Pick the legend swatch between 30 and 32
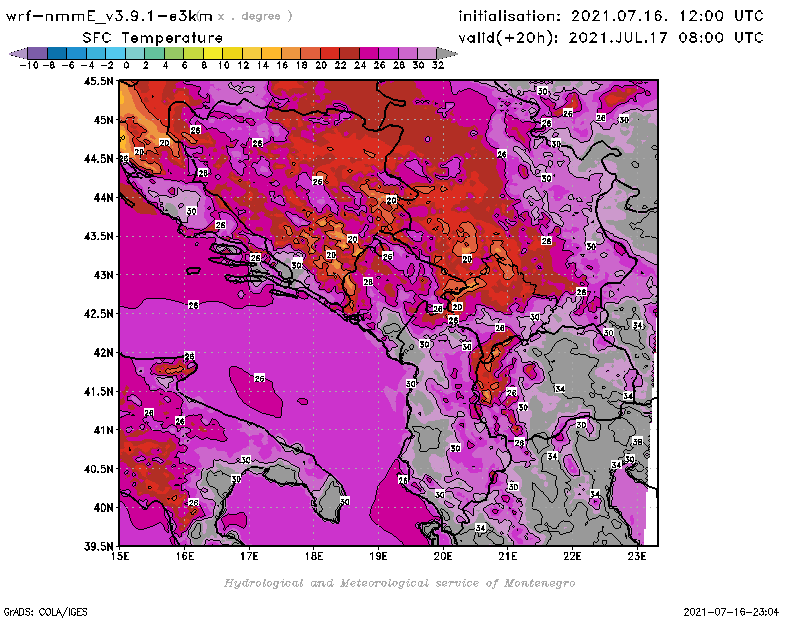The image size is (800, 618). tap(427, 53)
